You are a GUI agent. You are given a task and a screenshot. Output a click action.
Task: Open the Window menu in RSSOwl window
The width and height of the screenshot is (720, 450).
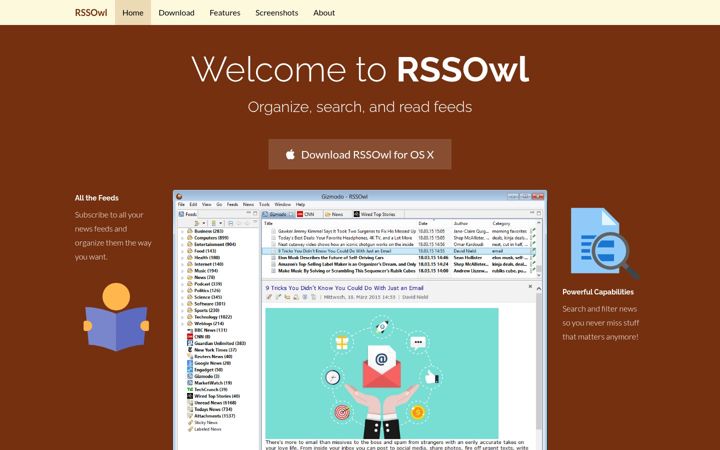282,204
